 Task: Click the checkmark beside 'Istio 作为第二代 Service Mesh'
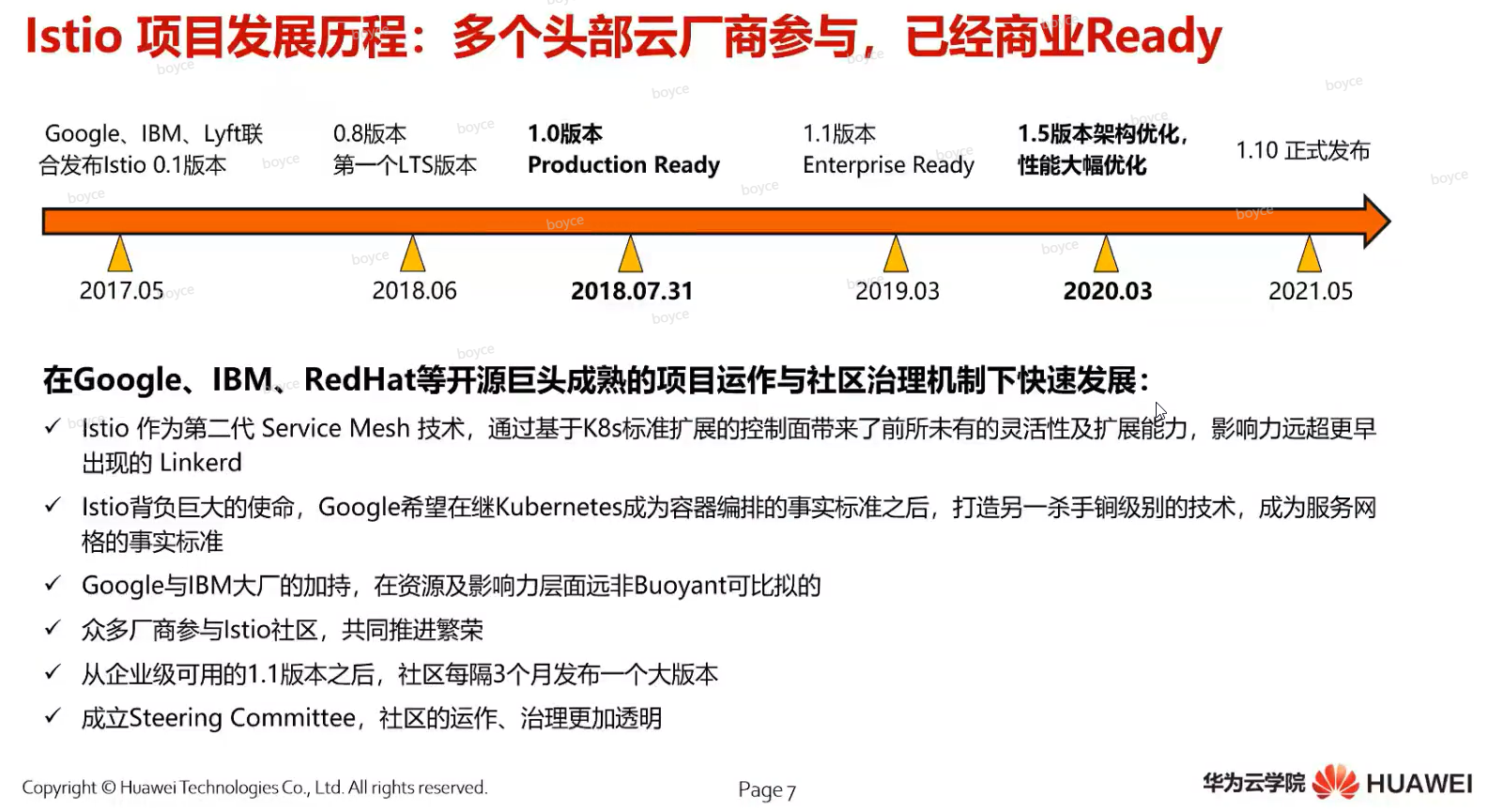pyautogui.click(x=54, y=427)
